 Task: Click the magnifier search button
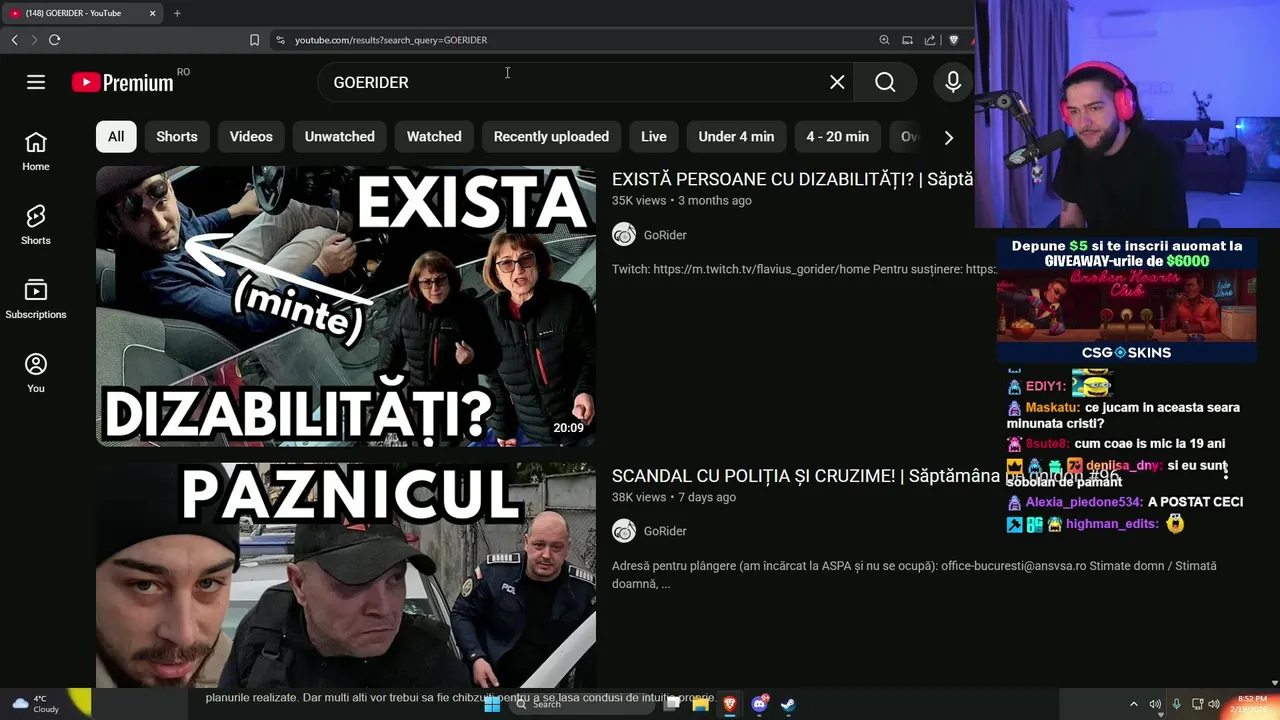pos(885,82)
